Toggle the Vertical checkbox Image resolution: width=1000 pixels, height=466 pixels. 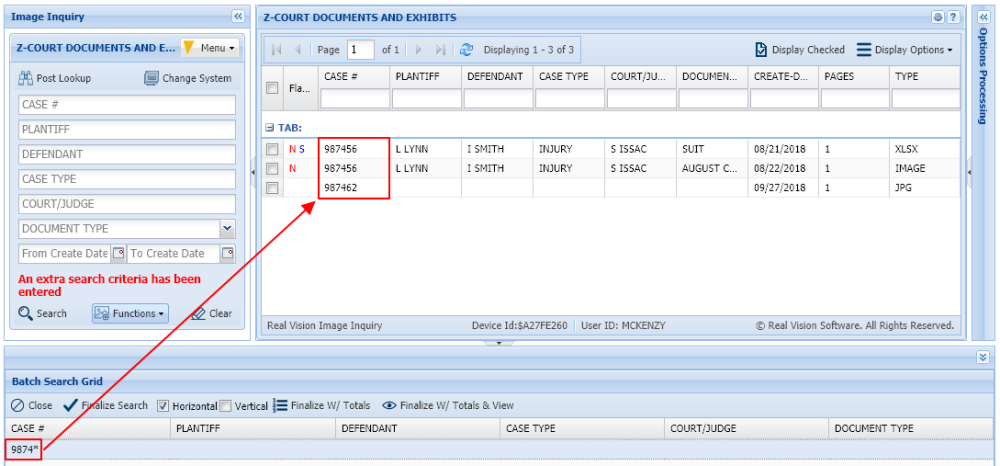coord(224,405)
